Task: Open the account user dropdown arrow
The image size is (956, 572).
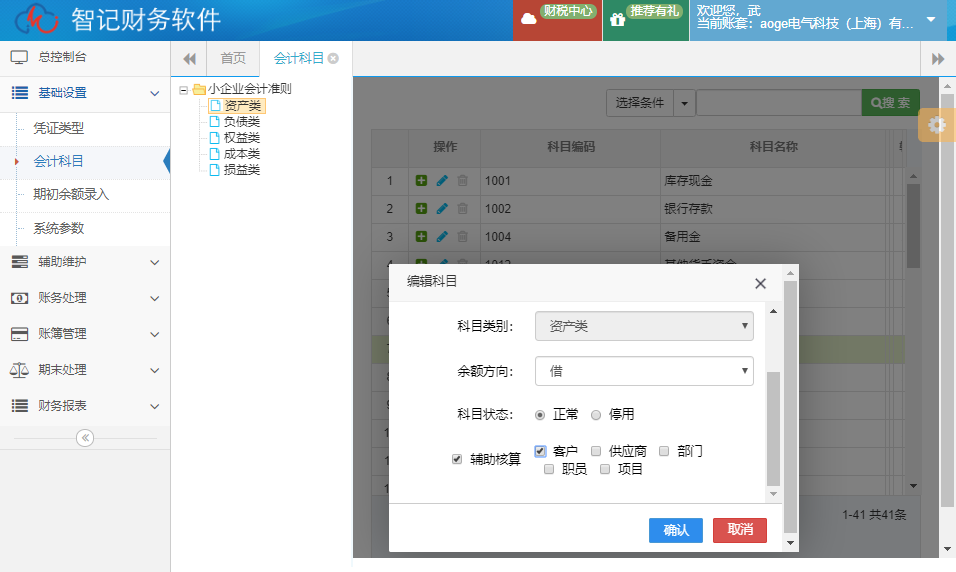Action: tap(931, 20)
